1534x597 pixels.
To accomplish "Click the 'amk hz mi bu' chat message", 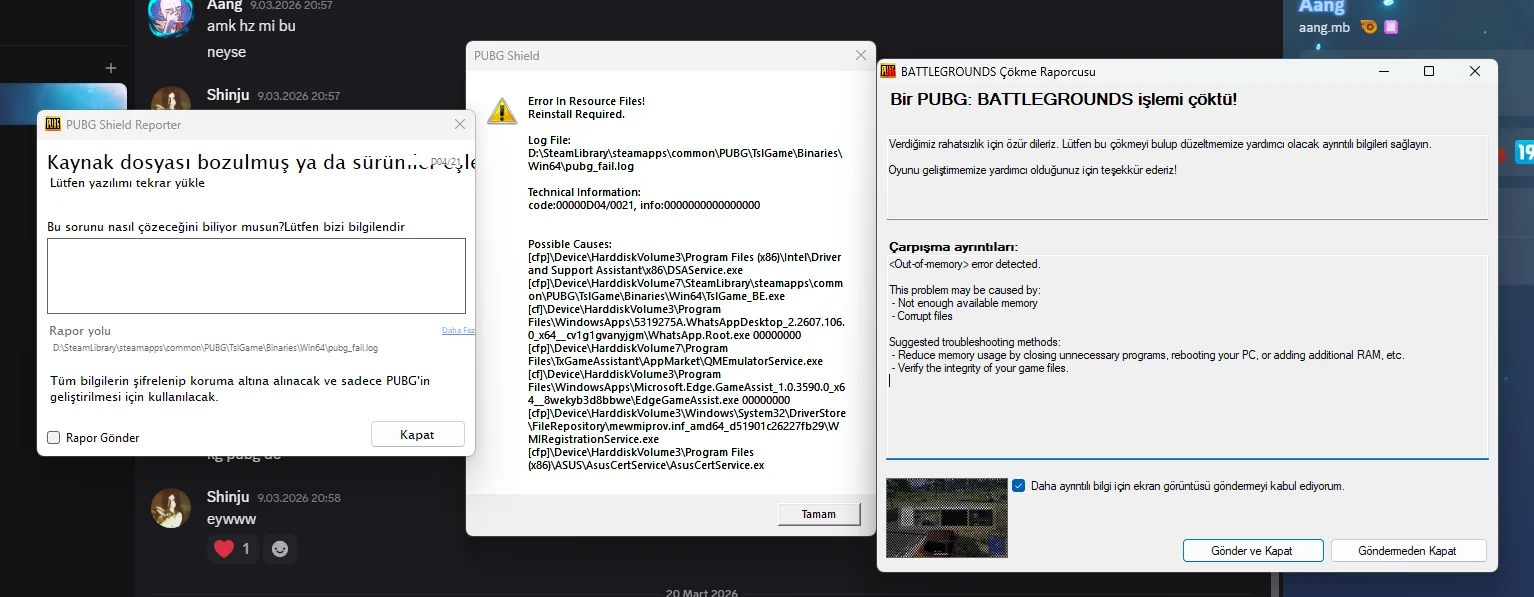I will [251, 26].
